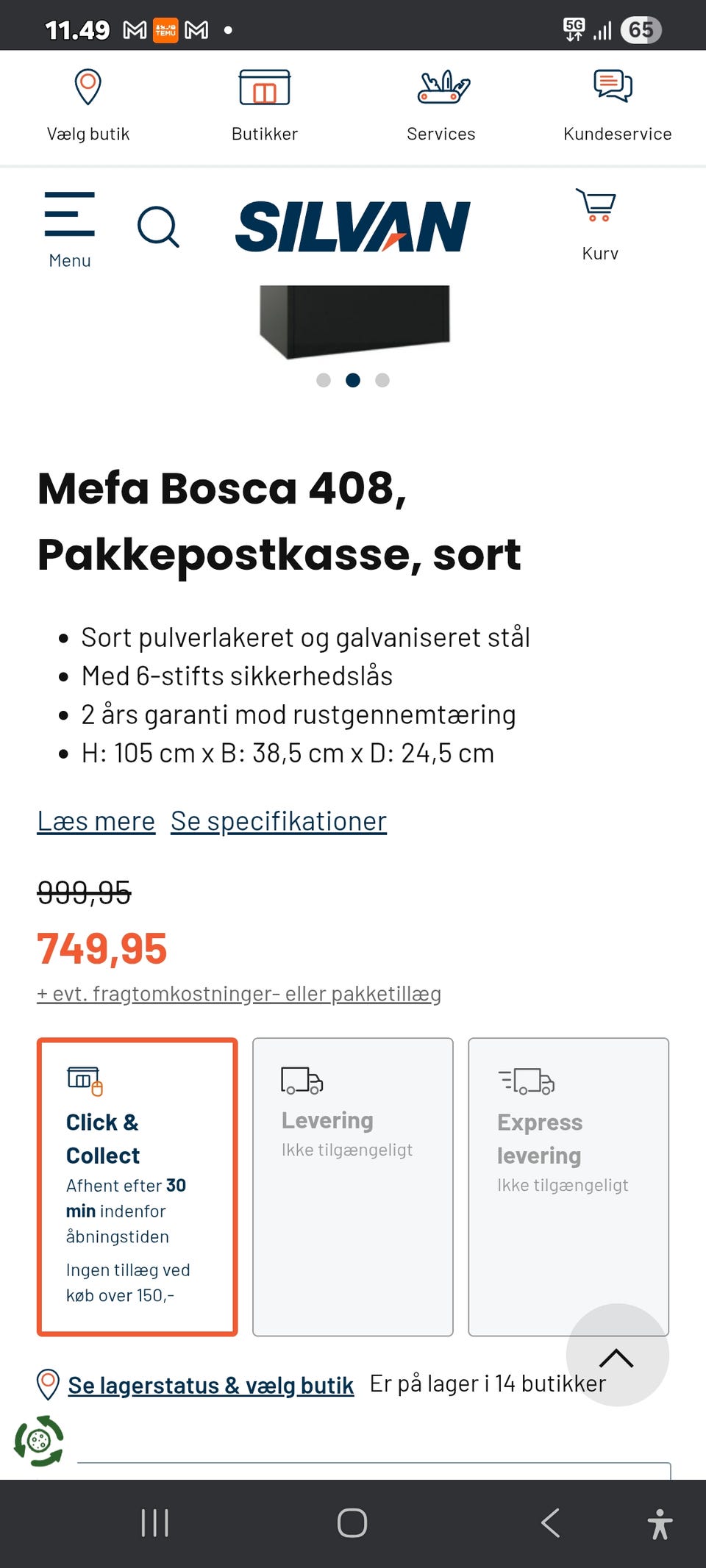Open the hamburger Menu
Screen dimensions: 706x1568
point(70,228)
